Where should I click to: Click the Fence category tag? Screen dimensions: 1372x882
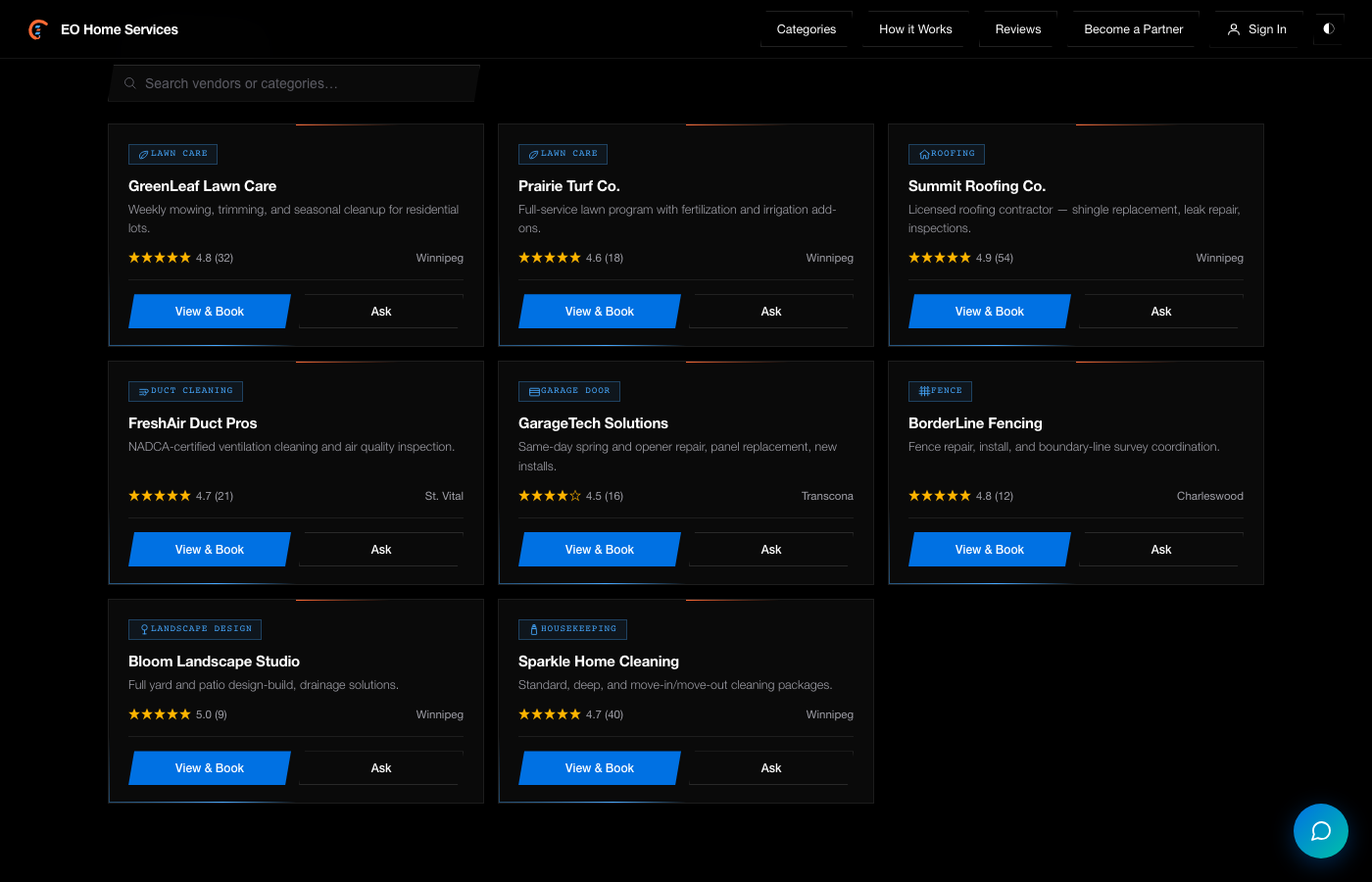coord(940,391)
